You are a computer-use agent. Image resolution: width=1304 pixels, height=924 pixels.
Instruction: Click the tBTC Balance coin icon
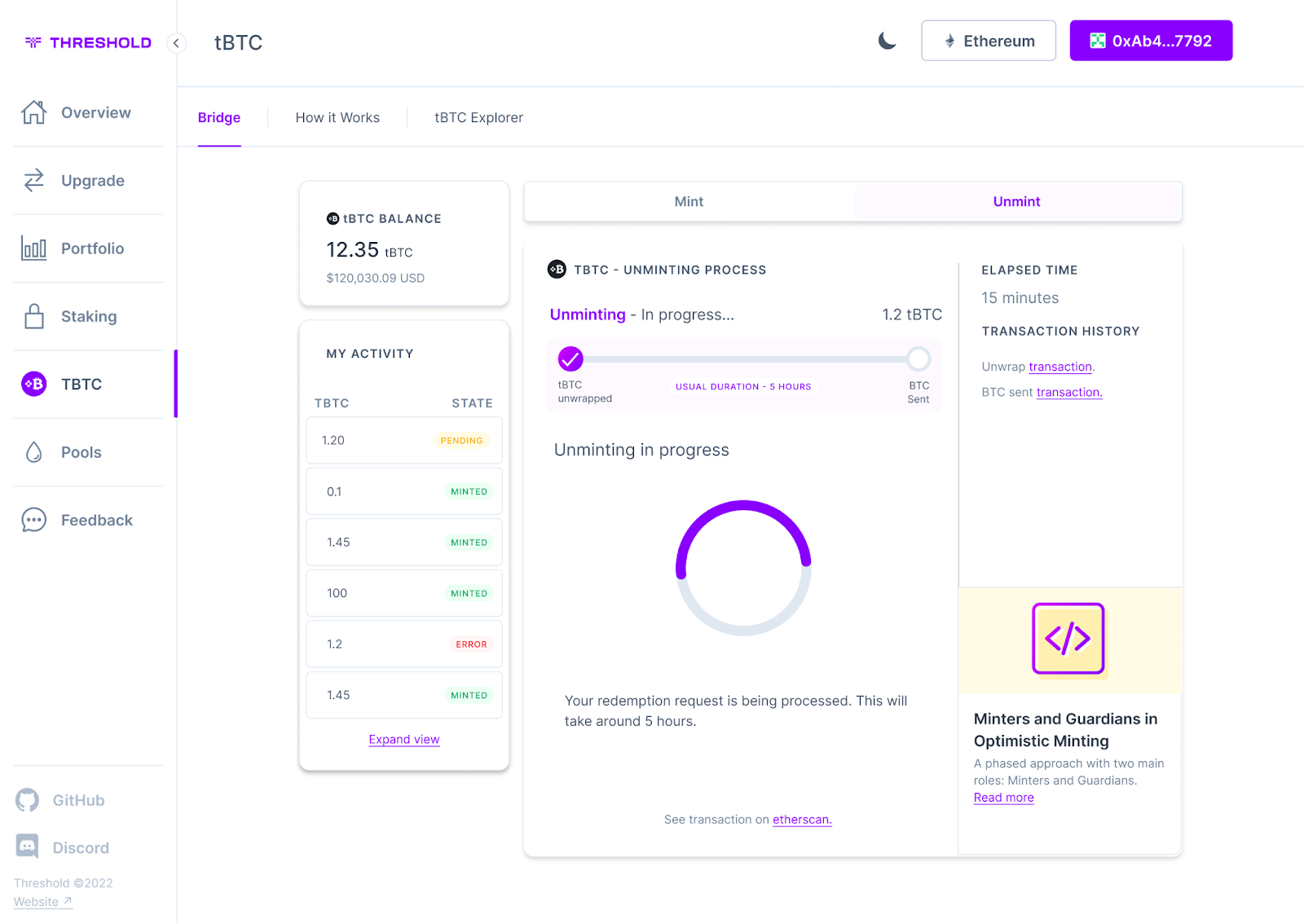pyautogui.click(x=333, y=218)
